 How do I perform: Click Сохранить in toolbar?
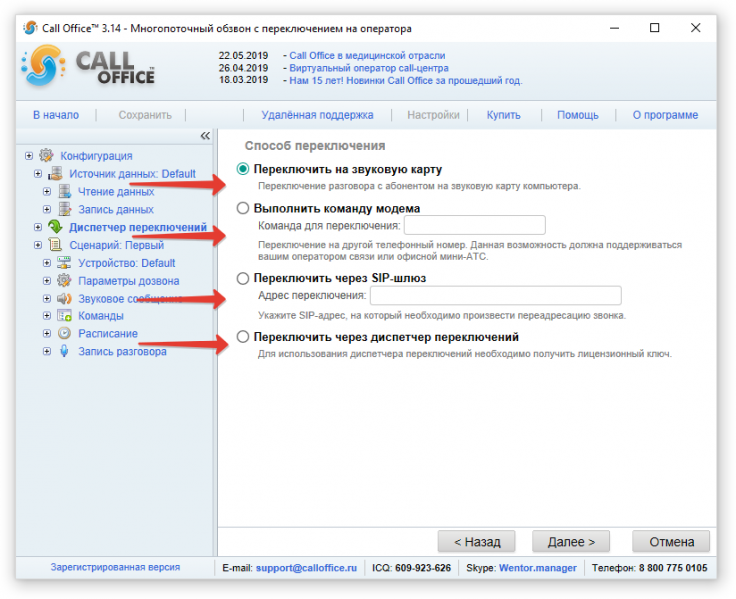coord(145,115)
